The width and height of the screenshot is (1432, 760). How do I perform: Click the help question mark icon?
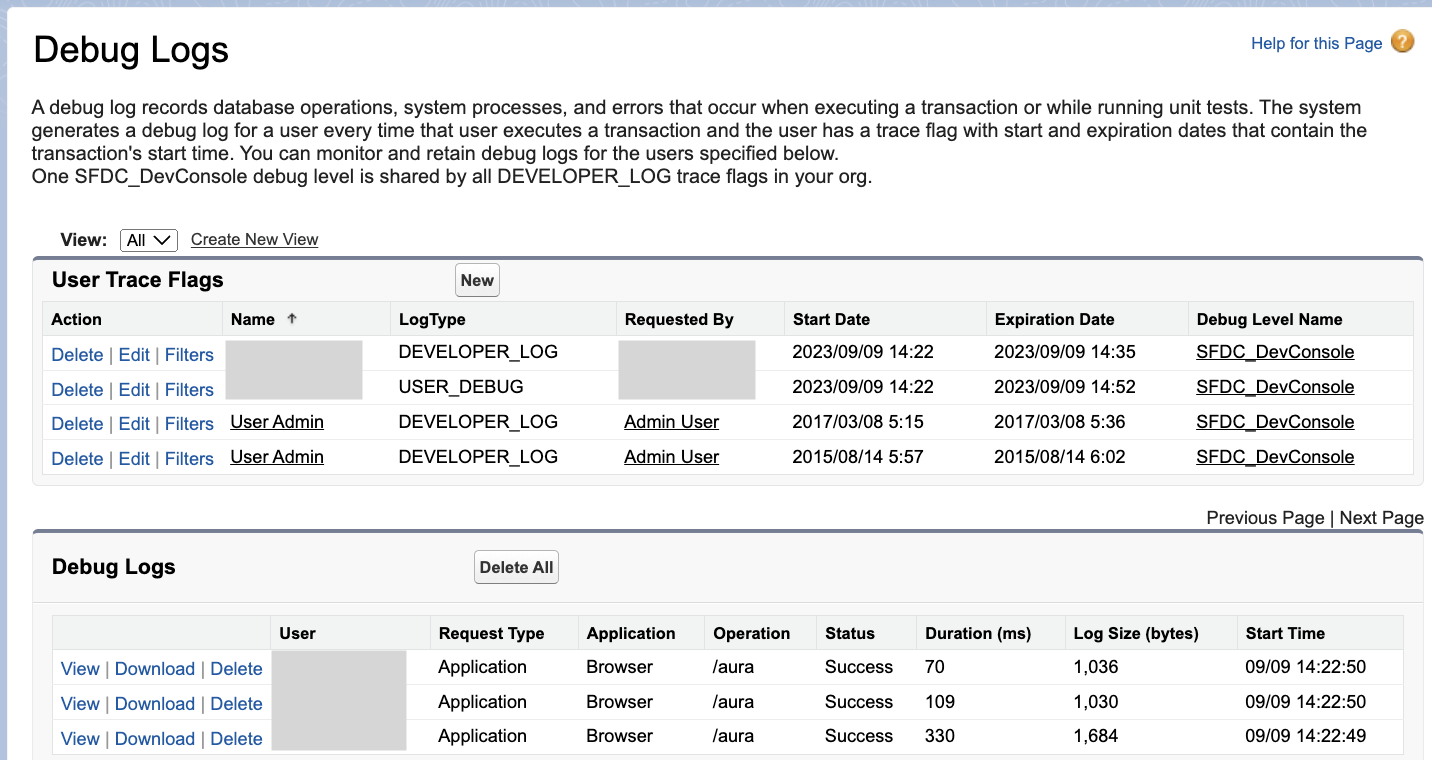[1403, 42]
